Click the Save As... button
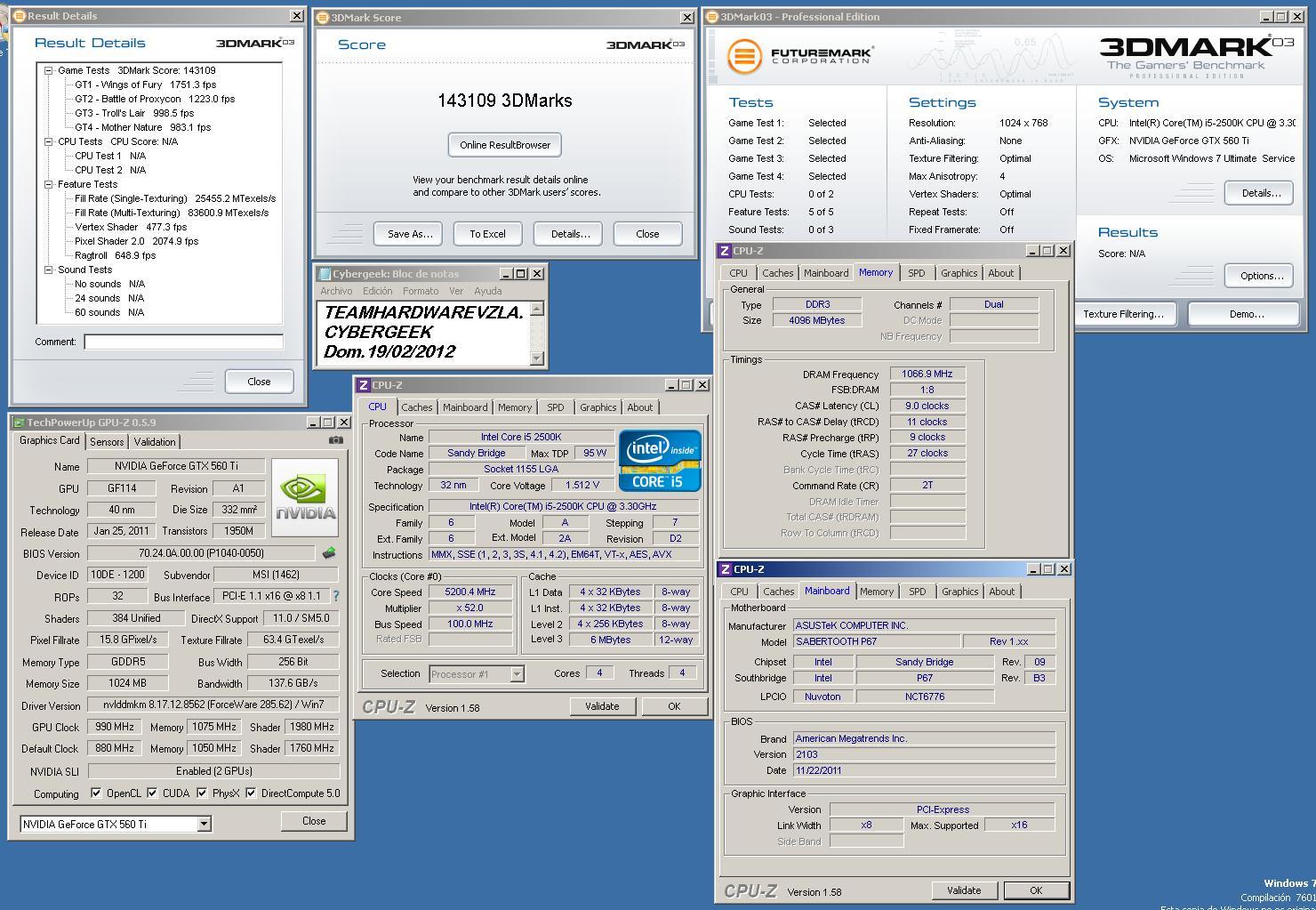Screen dimensions: 1316x910 [410, 234]
